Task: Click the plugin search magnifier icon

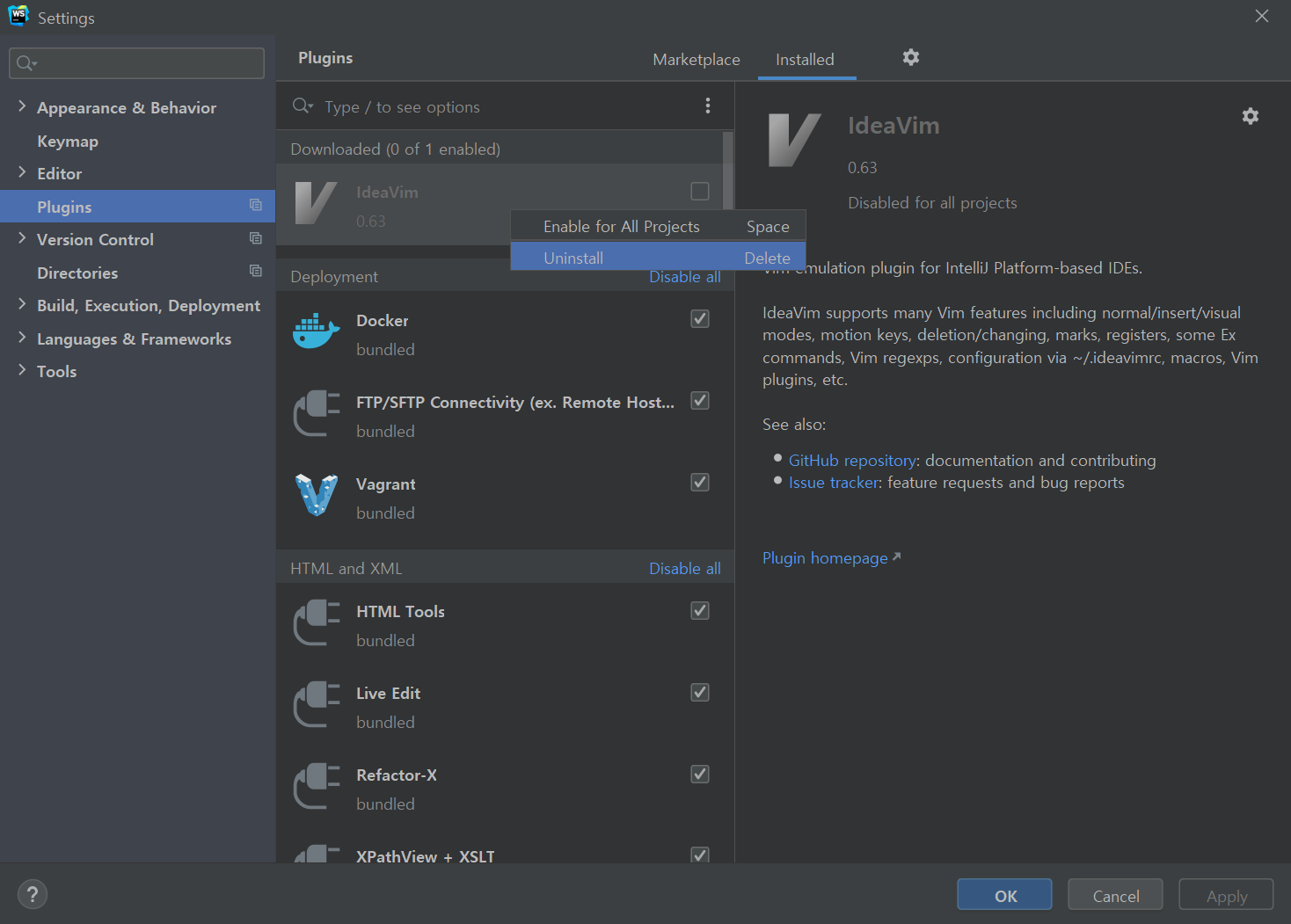Action: (x=303, y=105)
